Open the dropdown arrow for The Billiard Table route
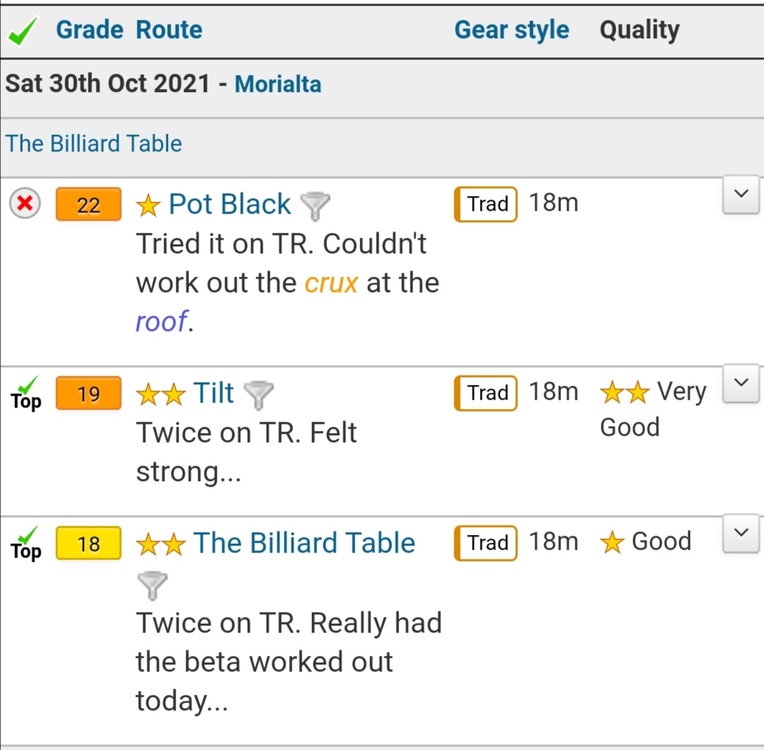The width and height of the screenshot is (764, 750). (x=740, y=533)
